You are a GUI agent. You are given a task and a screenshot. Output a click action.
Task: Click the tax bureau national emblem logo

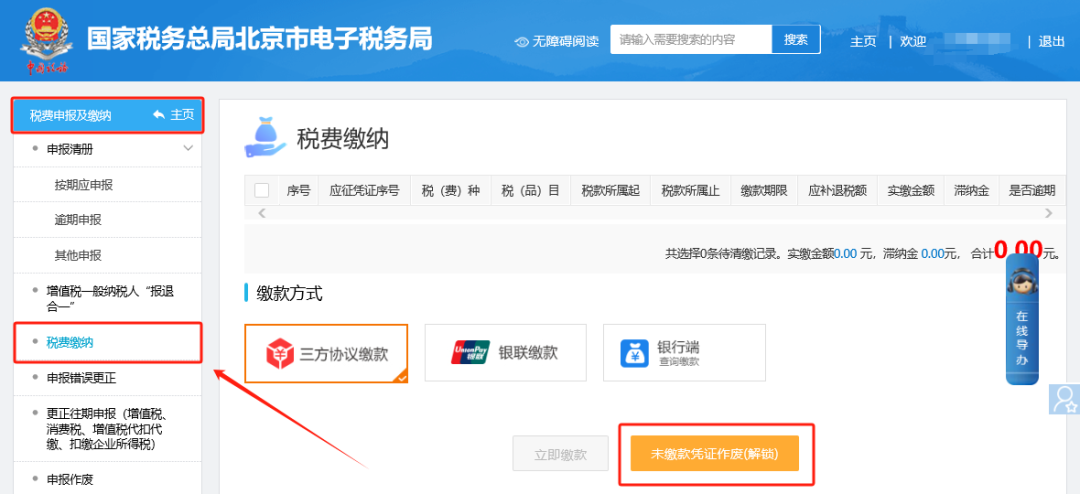point(45,42)
